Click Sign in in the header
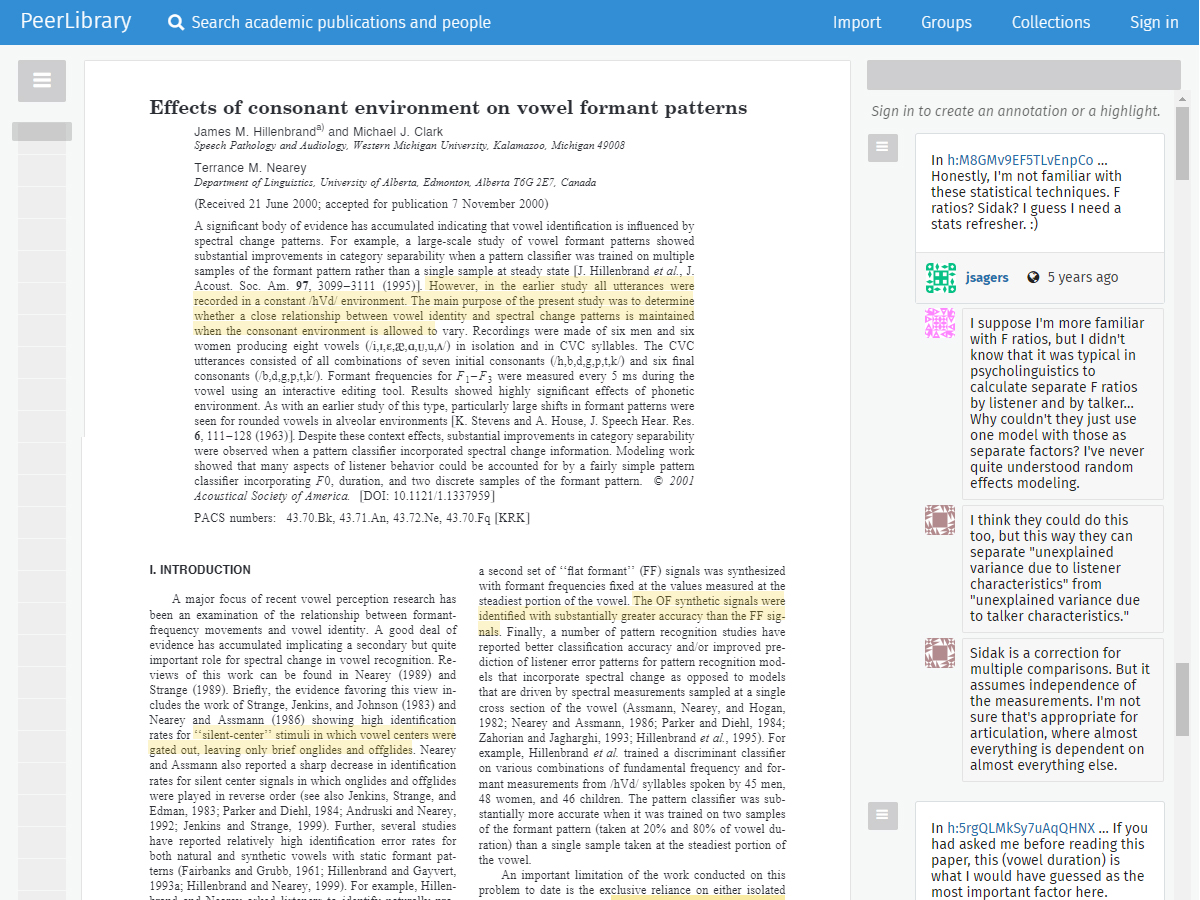The height and width of the screenshot is (900, 1200). 1154,22
